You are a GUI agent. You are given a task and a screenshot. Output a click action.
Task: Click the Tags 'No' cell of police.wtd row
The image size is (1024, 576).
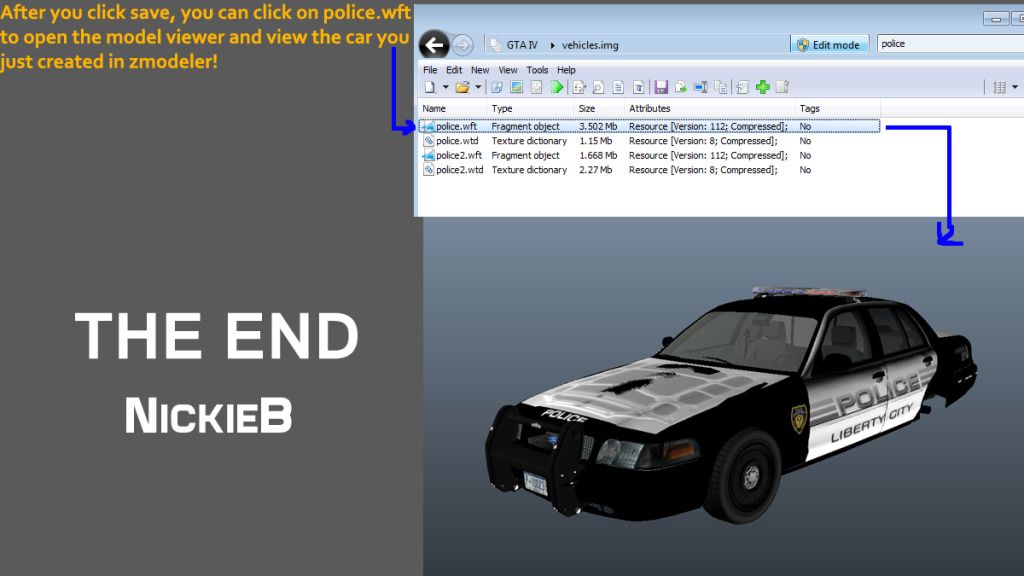click(x=805, y=141)
